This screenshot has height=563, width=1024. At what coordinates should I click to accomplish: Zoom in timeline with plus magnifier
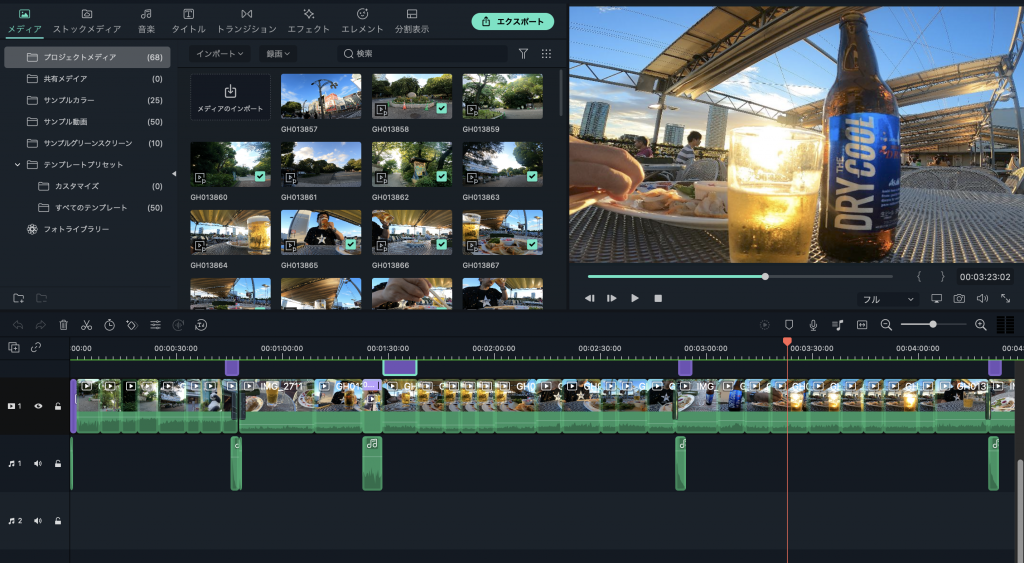(x=980, y=325)
